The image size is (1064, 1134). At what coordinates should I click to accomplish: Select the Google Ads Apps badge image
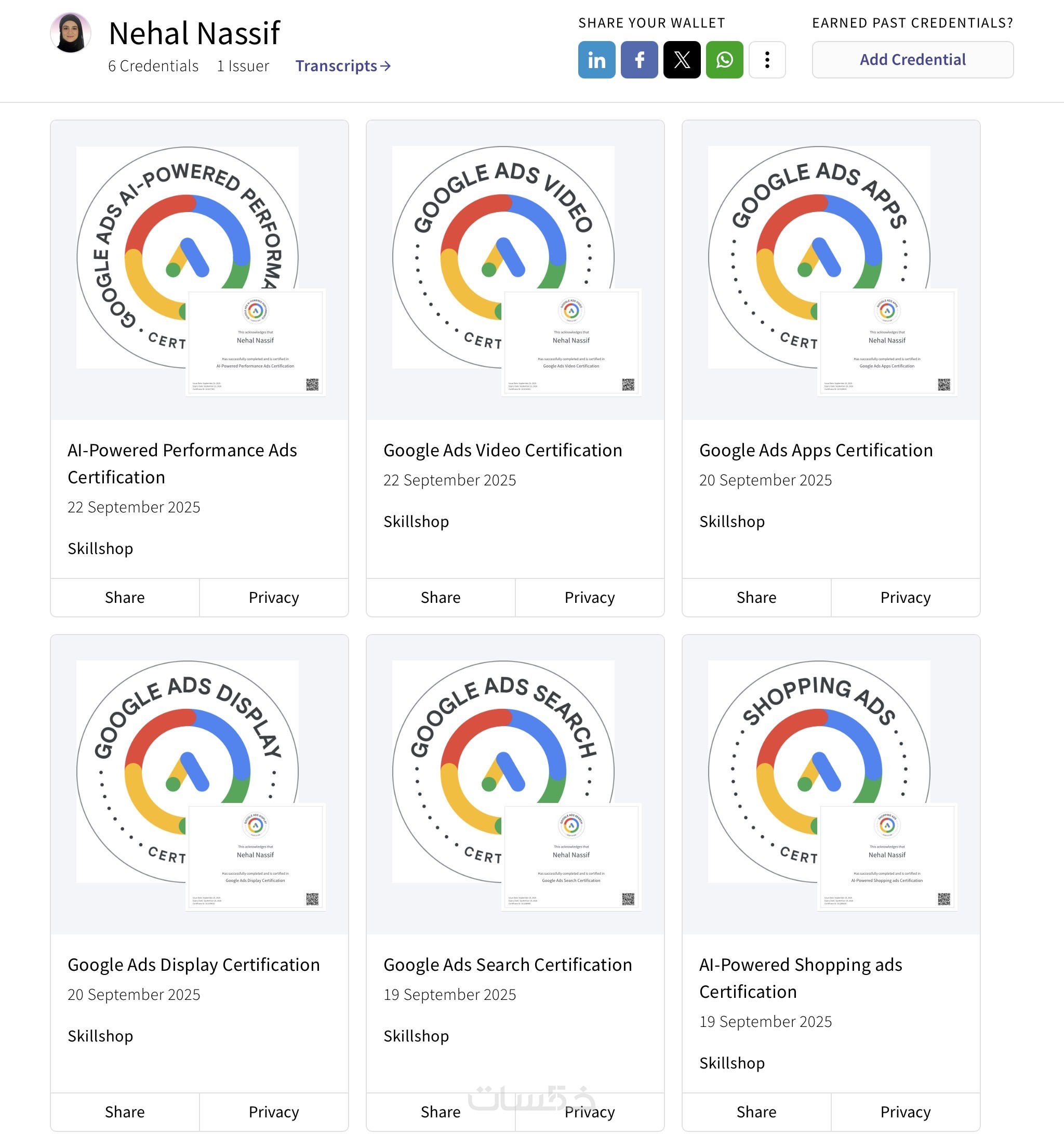pyautogui.click(x=831, y=269)
